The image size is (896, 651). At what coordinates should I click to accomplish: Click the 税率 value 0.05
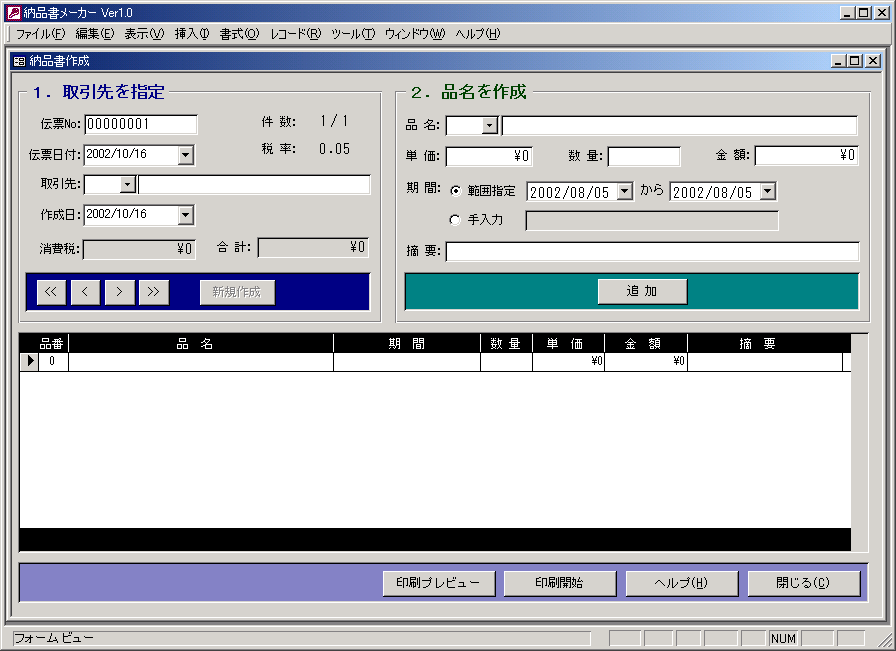334,149
